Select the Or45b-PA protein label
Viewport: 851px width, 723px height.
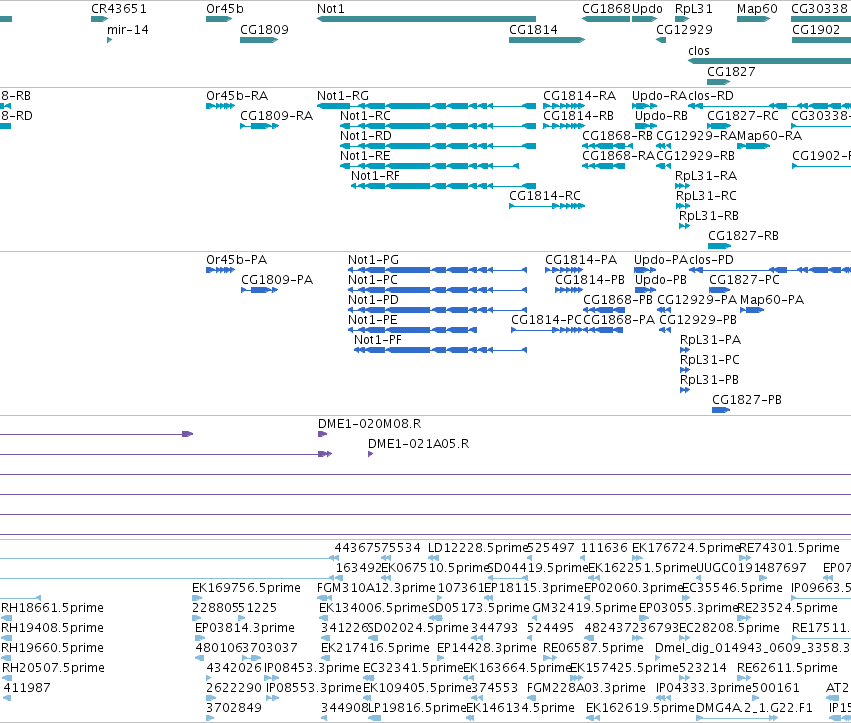coord(237,259)
